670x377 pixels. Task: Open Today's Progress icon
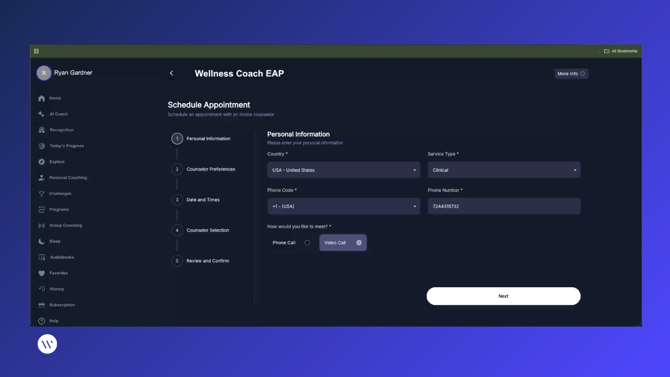41,146
